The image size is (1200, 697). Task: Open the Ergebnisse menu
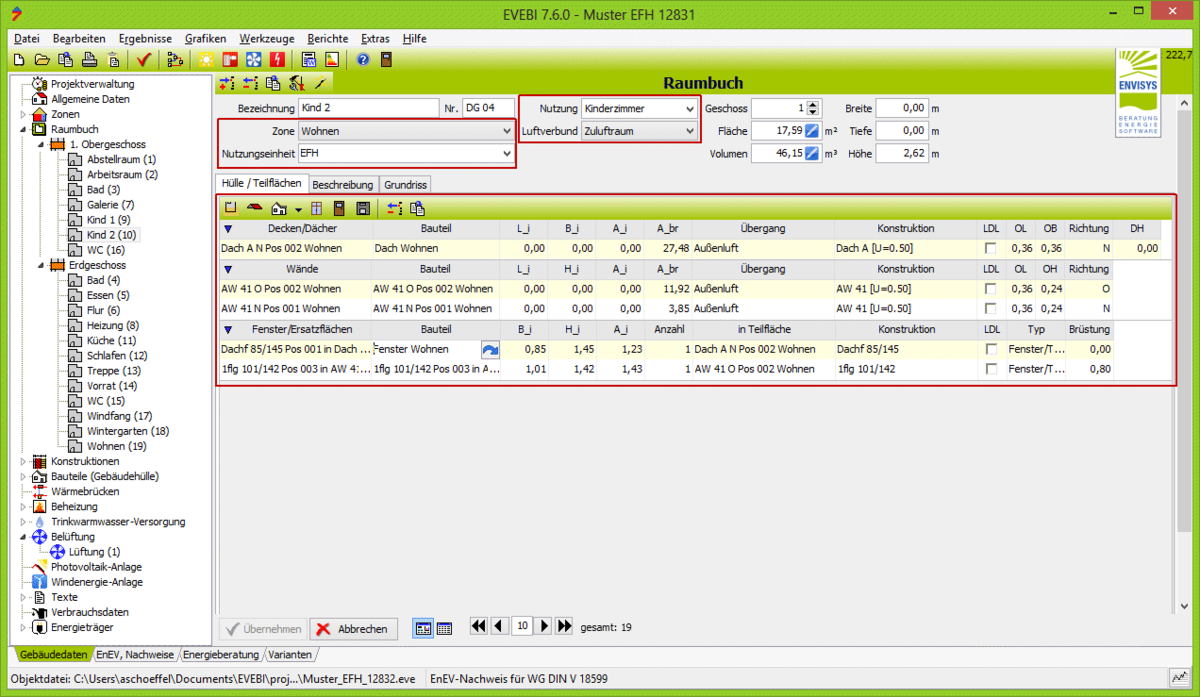pyautogui.click(x=146, y=38)
